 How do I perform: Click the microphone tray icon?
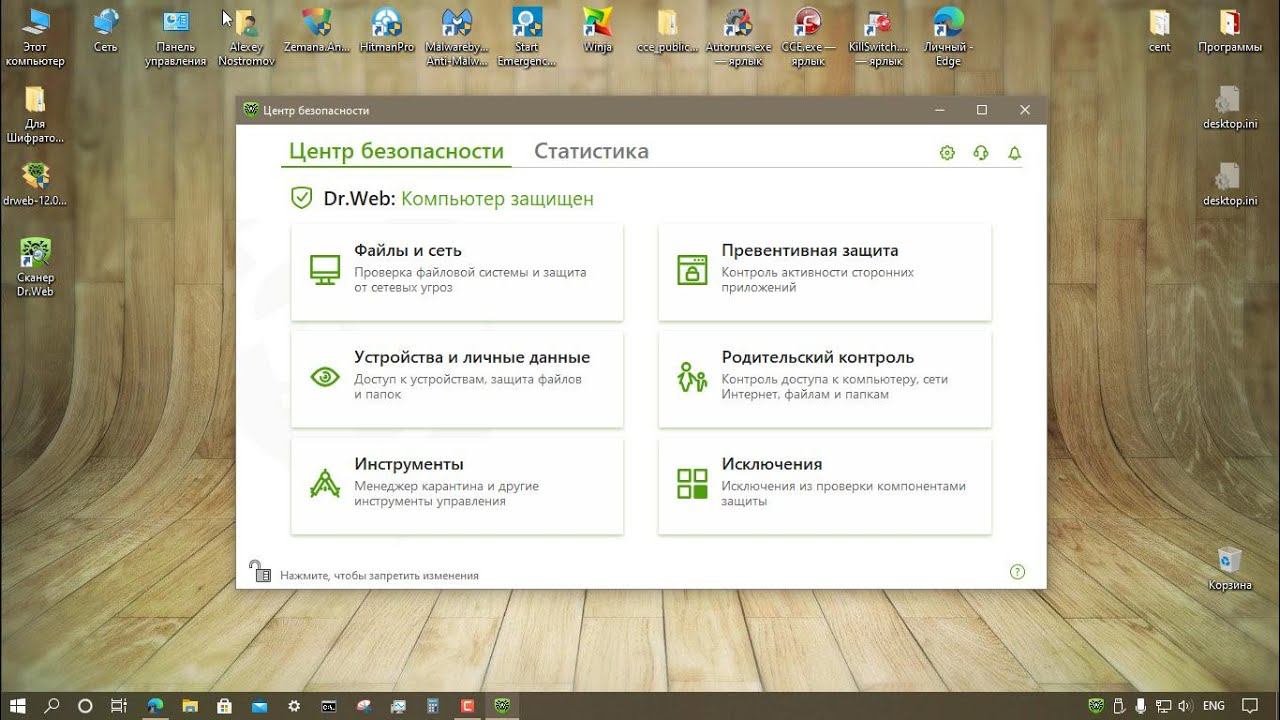tap(1140, 706)
